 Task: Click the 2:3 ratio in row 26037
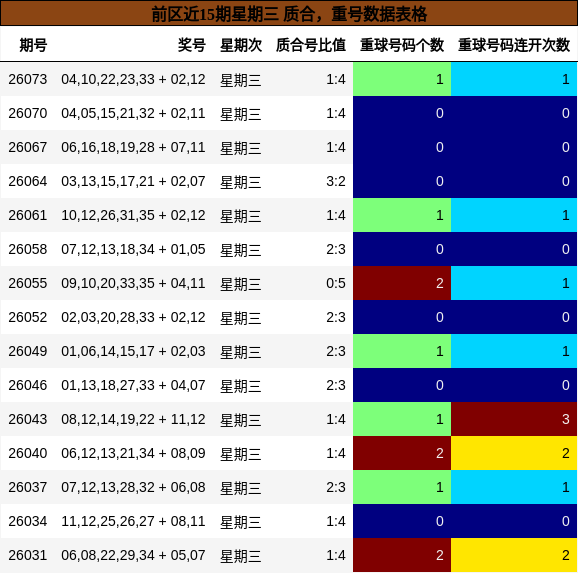coord(336,487)
